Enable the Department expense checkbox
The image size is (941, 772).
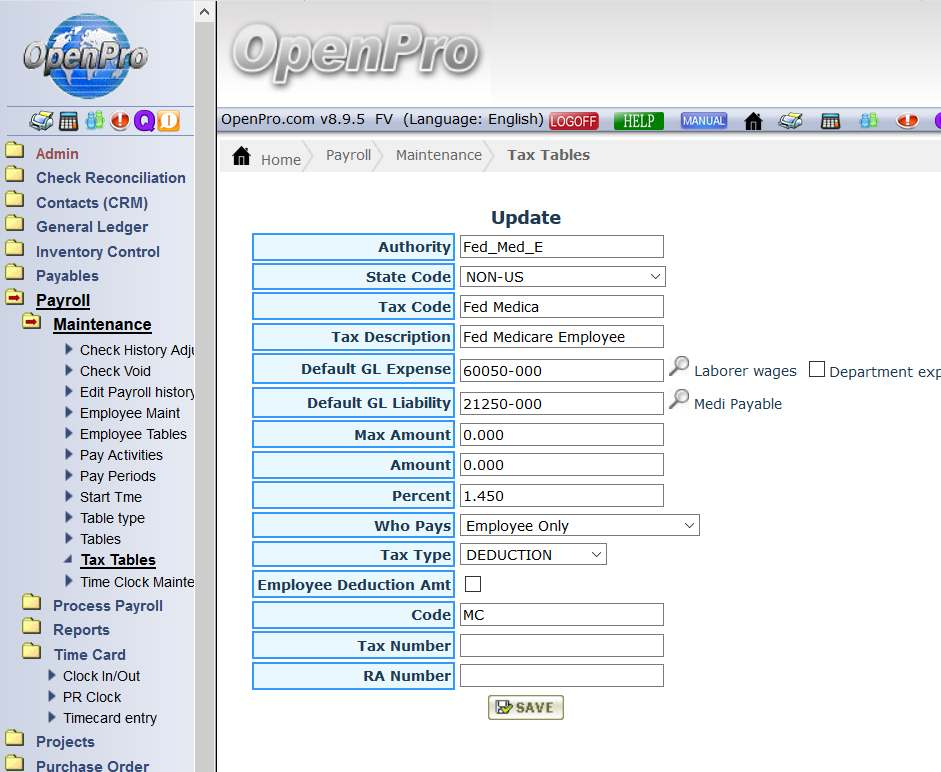pyautogui.click(x=817, y=370)
